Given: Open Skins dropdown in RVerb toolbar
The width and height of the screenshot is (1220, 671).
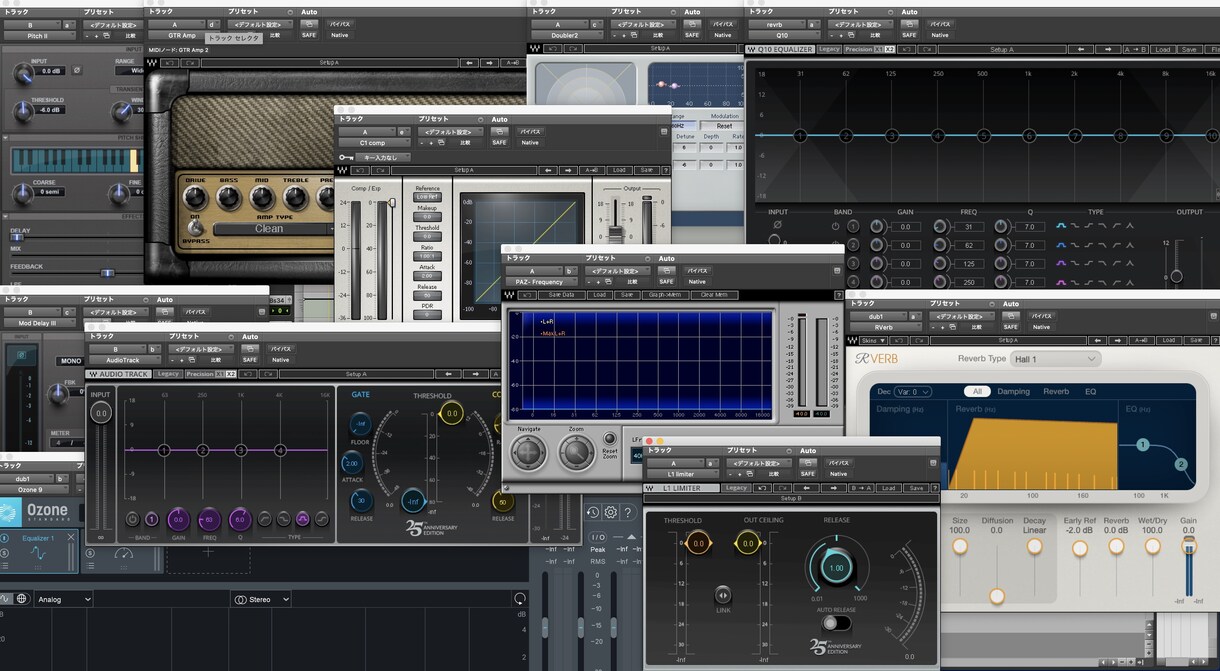Looking at the screenshot, I should tap(874, 340).
